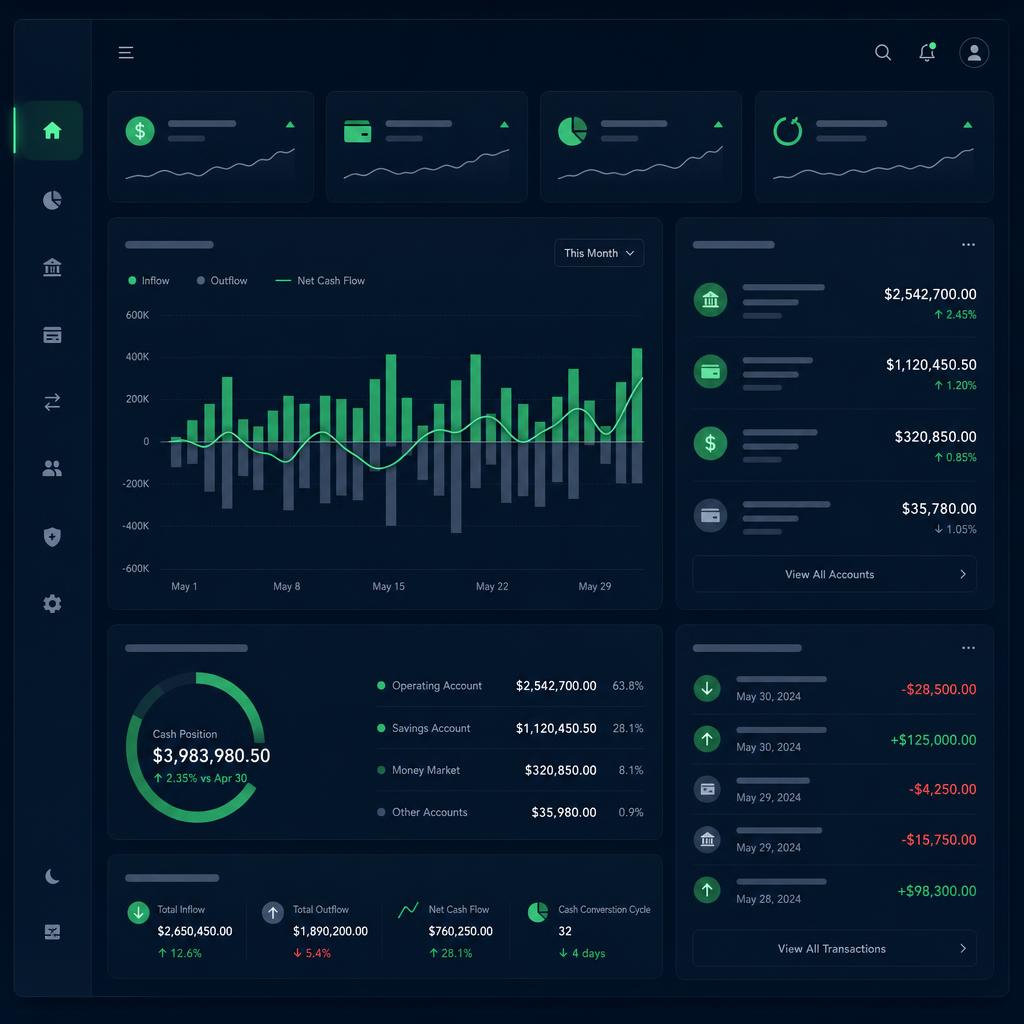This screenshot has height=1024, width=1024.
Task: Click the +$125,000.00 transaction amount
Action: pyautogui.click(x=933, y=740)
